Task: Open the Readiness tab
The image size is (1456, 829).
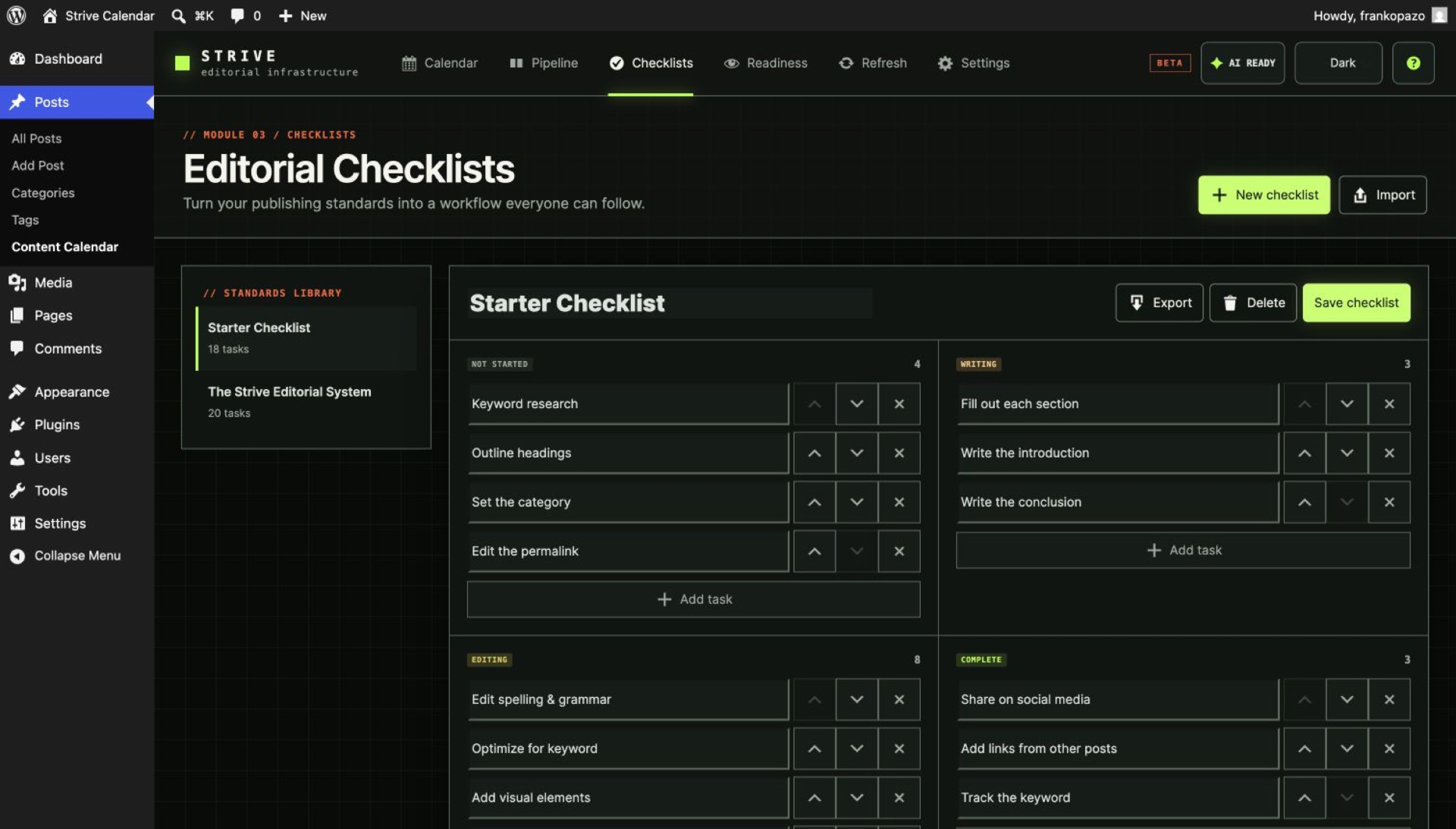Action: [765, 63]
